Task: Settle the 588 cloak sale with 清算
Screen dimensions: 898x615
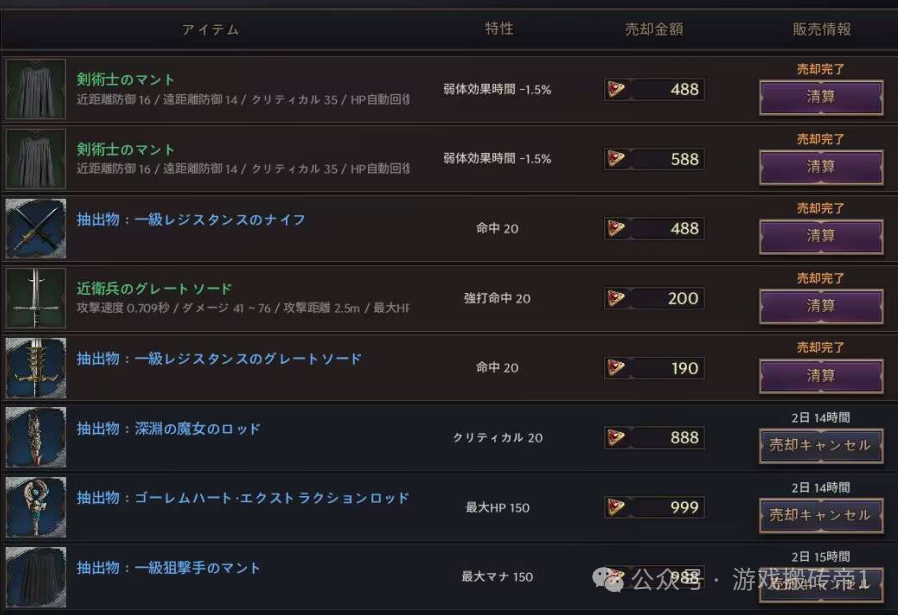Action: click(821, 167)
